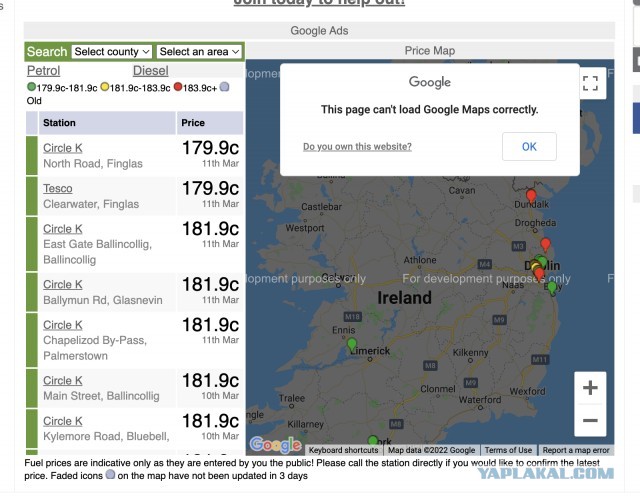Sort by the Station column header

click(107, 123)
